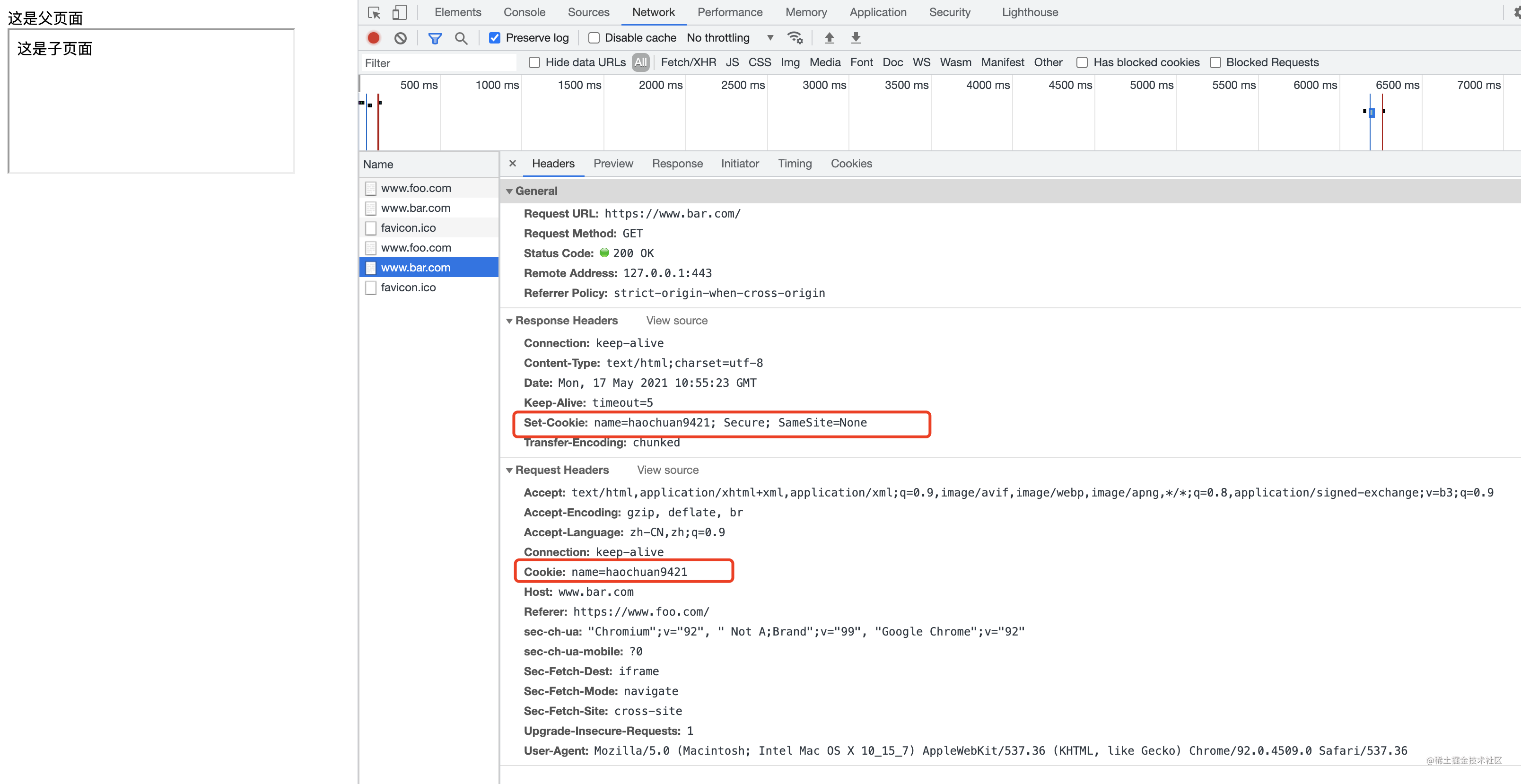
Task: Open network conditions wifi icon
Action: tap(795, 38)
